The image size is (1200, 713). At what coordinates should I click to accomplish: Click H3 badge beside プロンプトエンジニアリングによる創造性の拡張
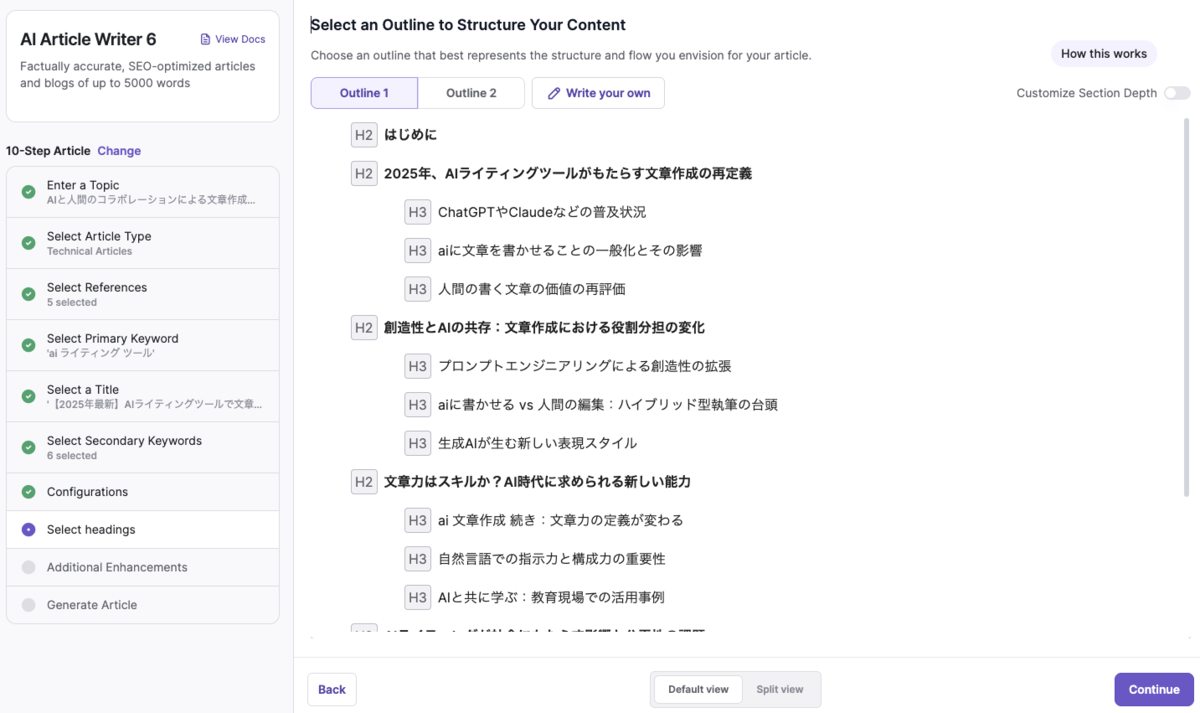tap(418, 366)
